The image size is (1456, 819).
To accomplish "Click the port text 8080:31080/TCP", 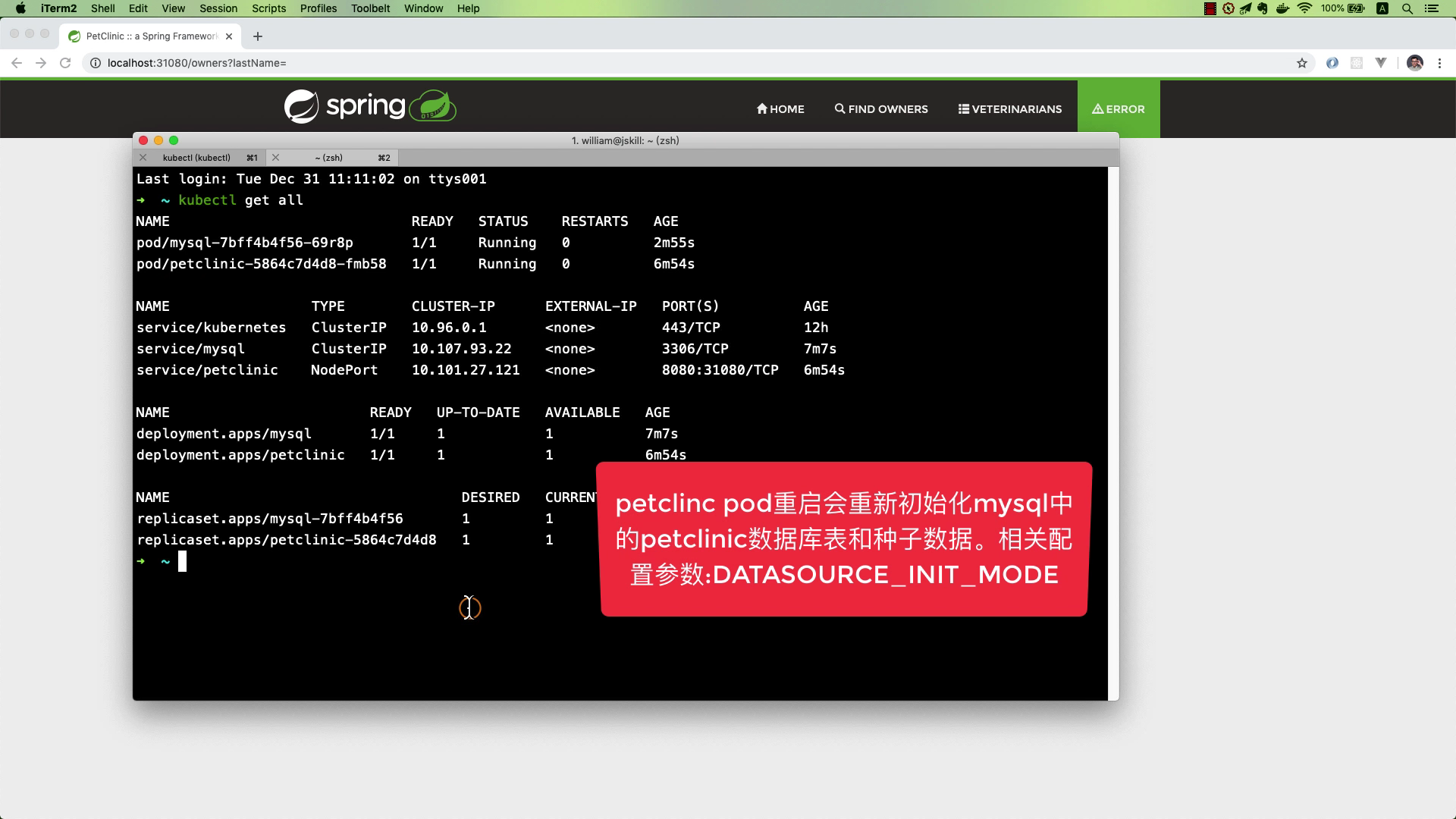I will [720, 370].
